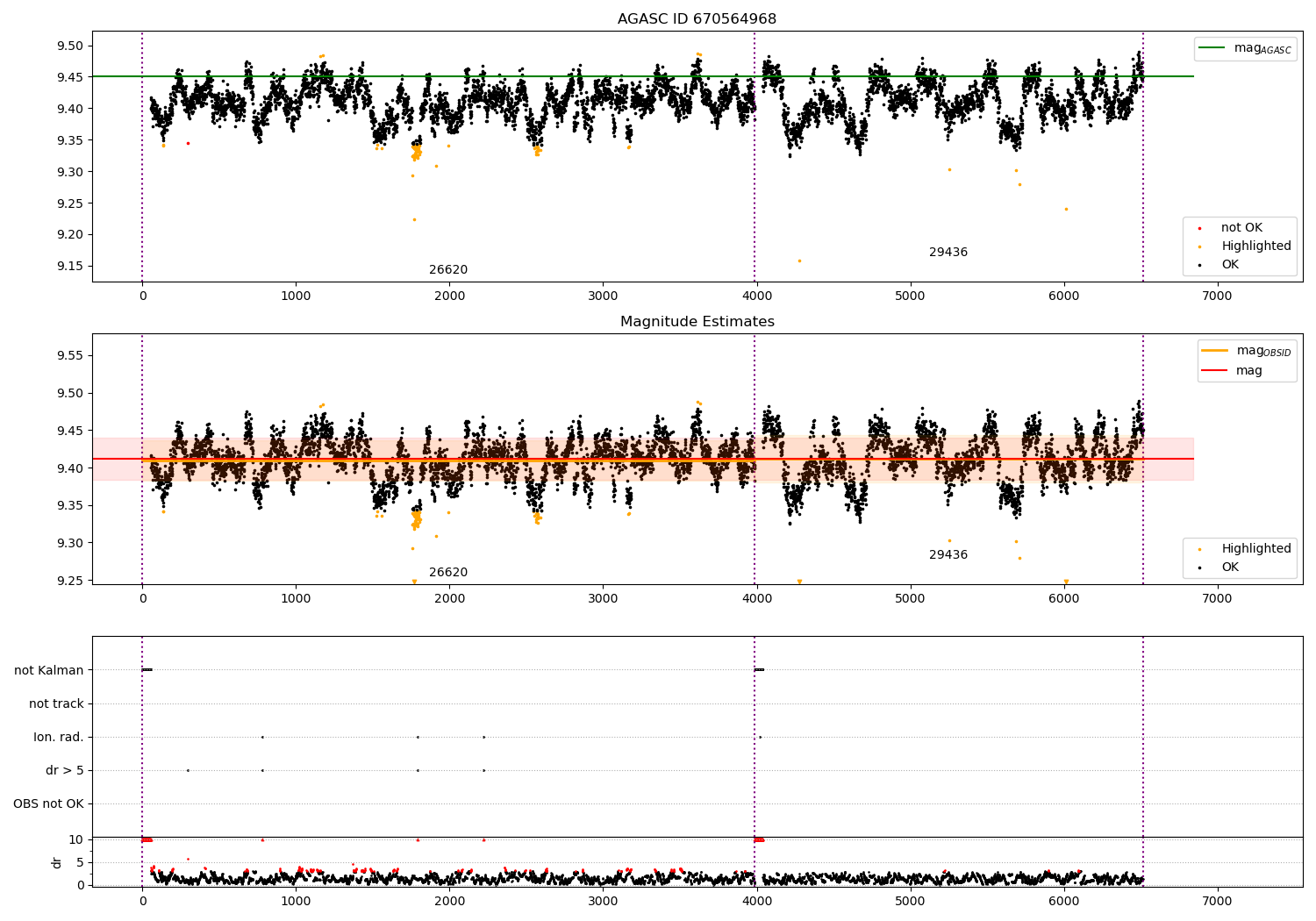
Task: Click the 'AGASC ID 670564968' plot title
Action: (x=697, y=19)
